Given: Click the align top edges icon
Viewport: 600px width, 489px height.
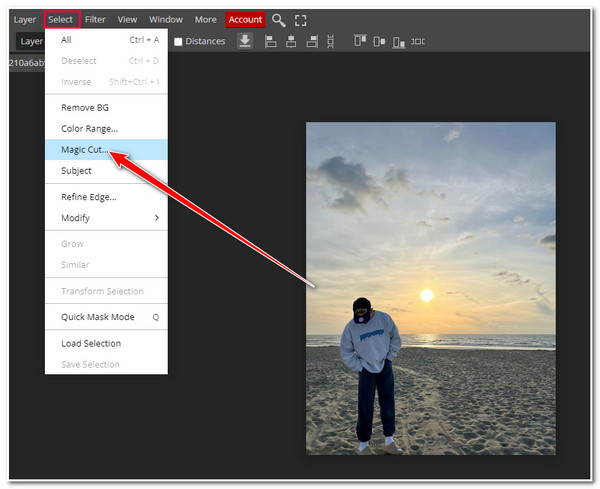Looking at the screenshot, I should click(x=359, y=41).
